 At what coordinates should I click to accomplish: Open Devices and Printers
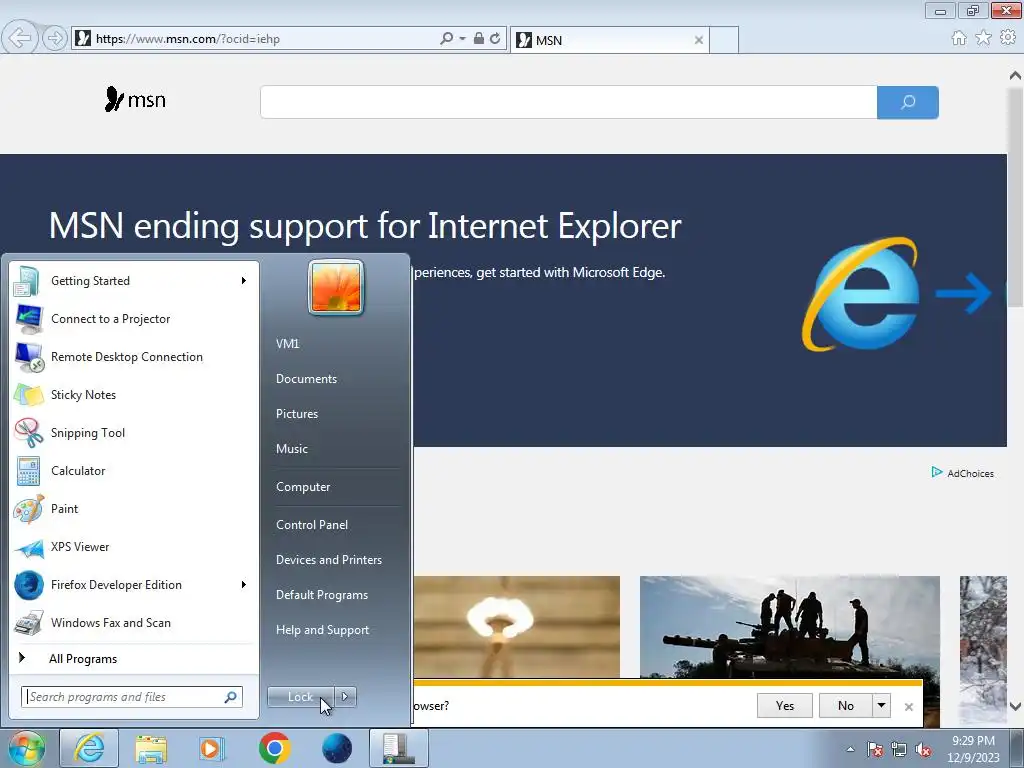(329, 560)
